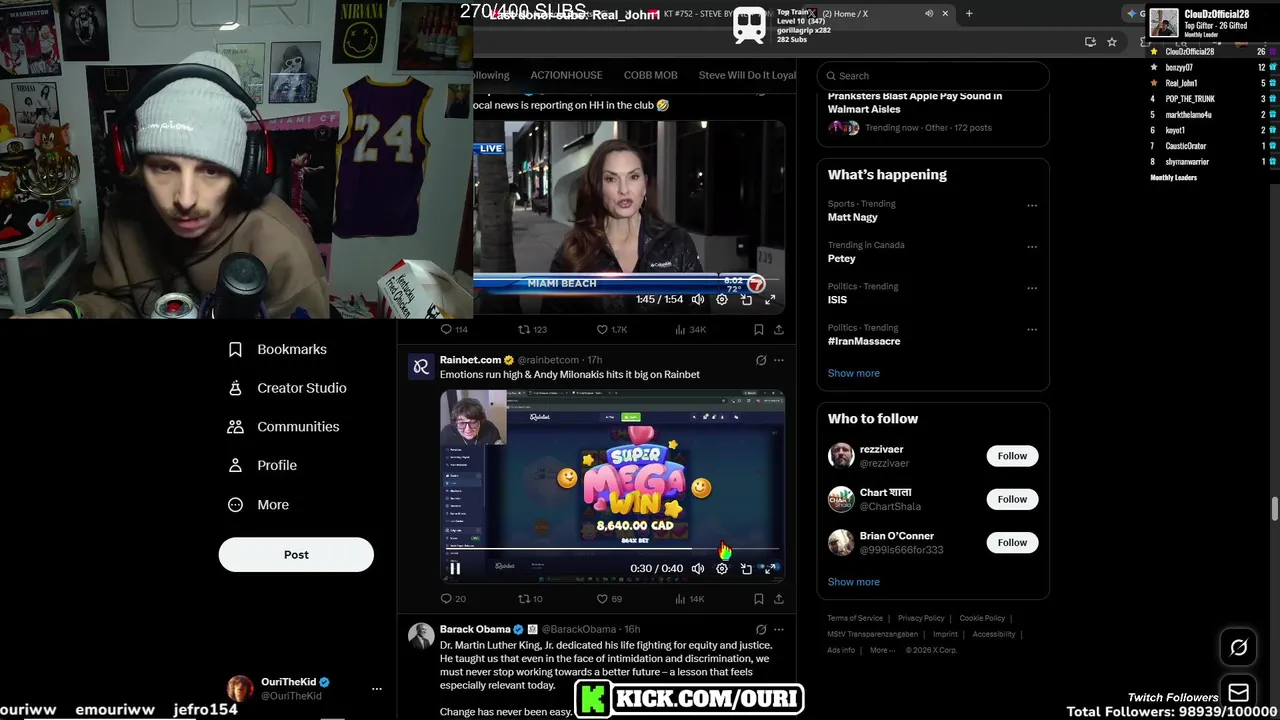Reply to the Rainbet post
1280x720 pixels.
[453, 599]
